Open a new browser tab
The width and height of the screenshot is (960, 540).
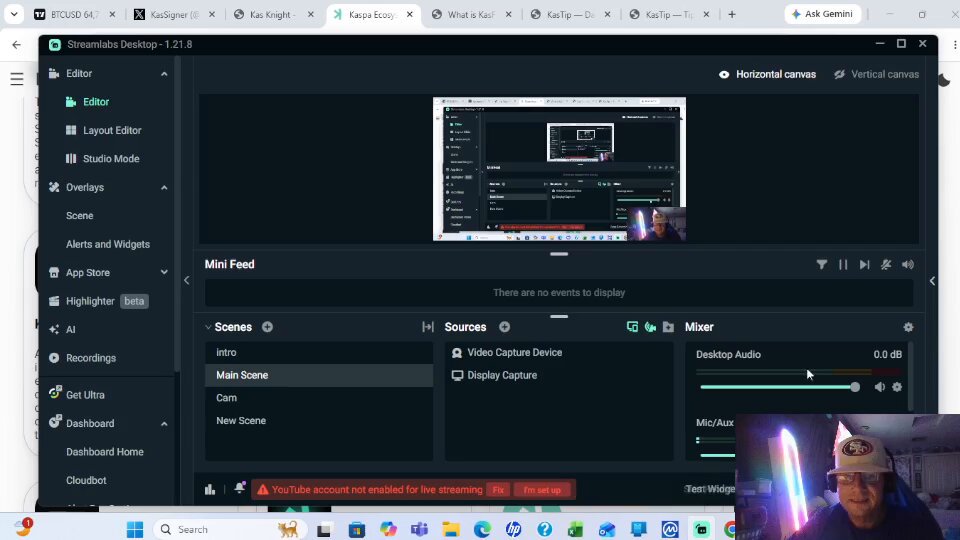coord(732,14)
